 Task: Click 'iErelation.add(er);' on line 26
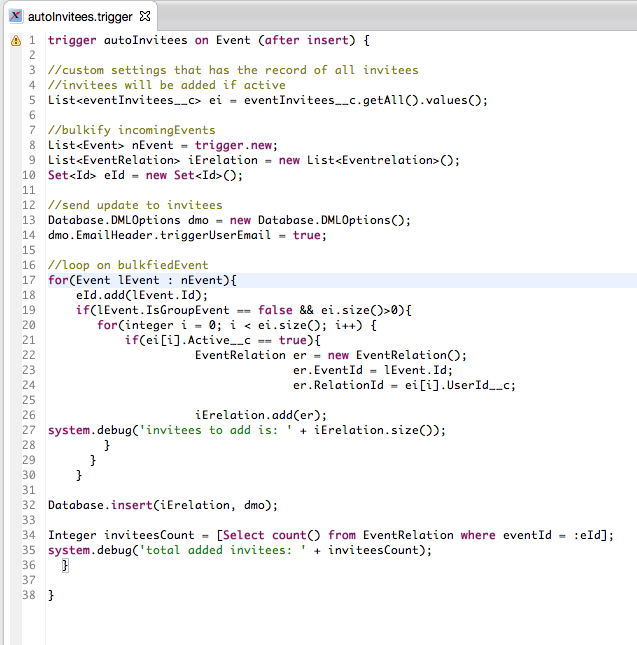point(260,415)
